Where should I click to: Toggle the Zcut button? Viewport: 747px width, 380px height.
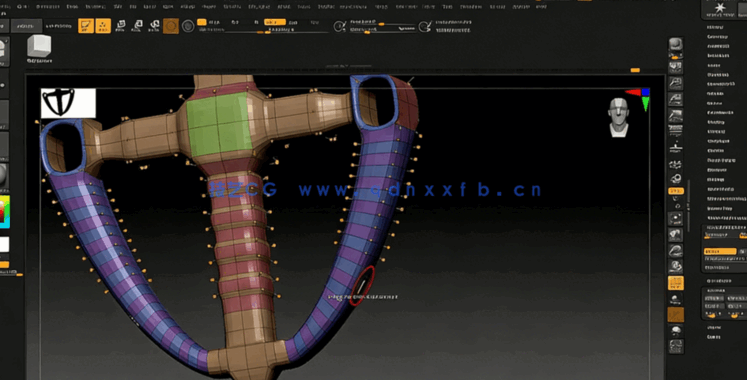click(x=314, y=22)
